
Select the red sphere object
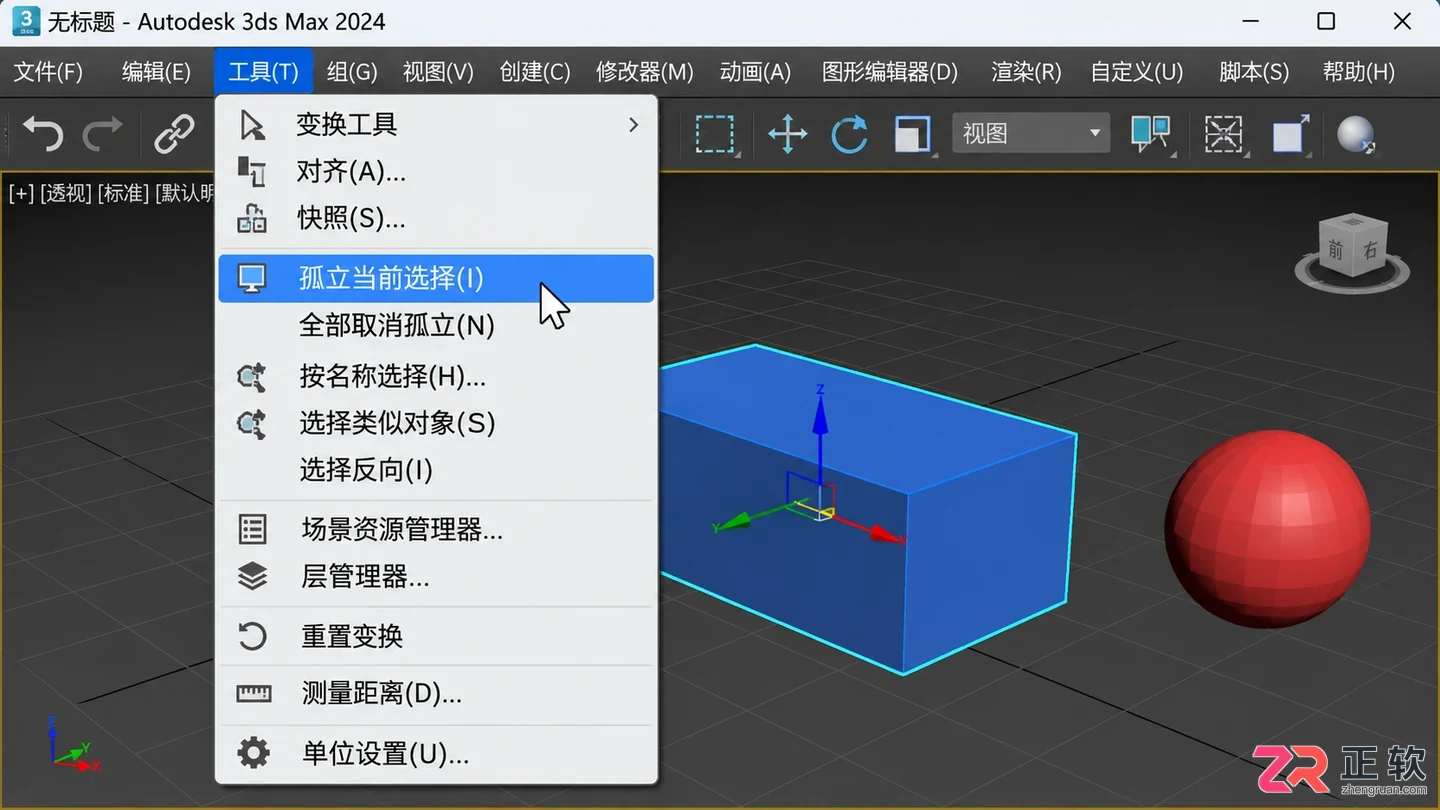point(1268,528)
